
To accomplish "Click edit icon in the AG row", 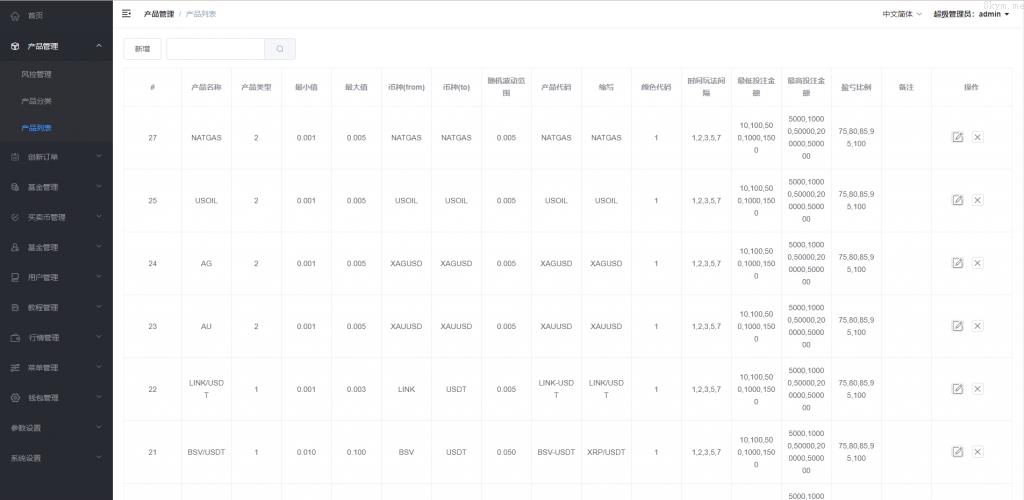I will point(957,263).
